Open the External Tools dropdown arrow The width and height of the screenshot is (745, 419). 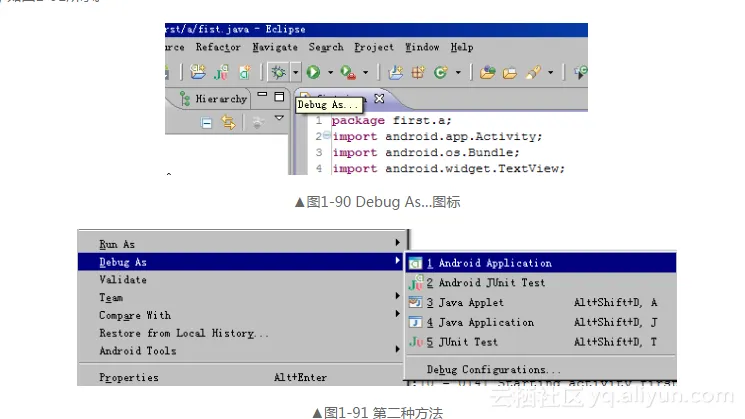[365, 73]
